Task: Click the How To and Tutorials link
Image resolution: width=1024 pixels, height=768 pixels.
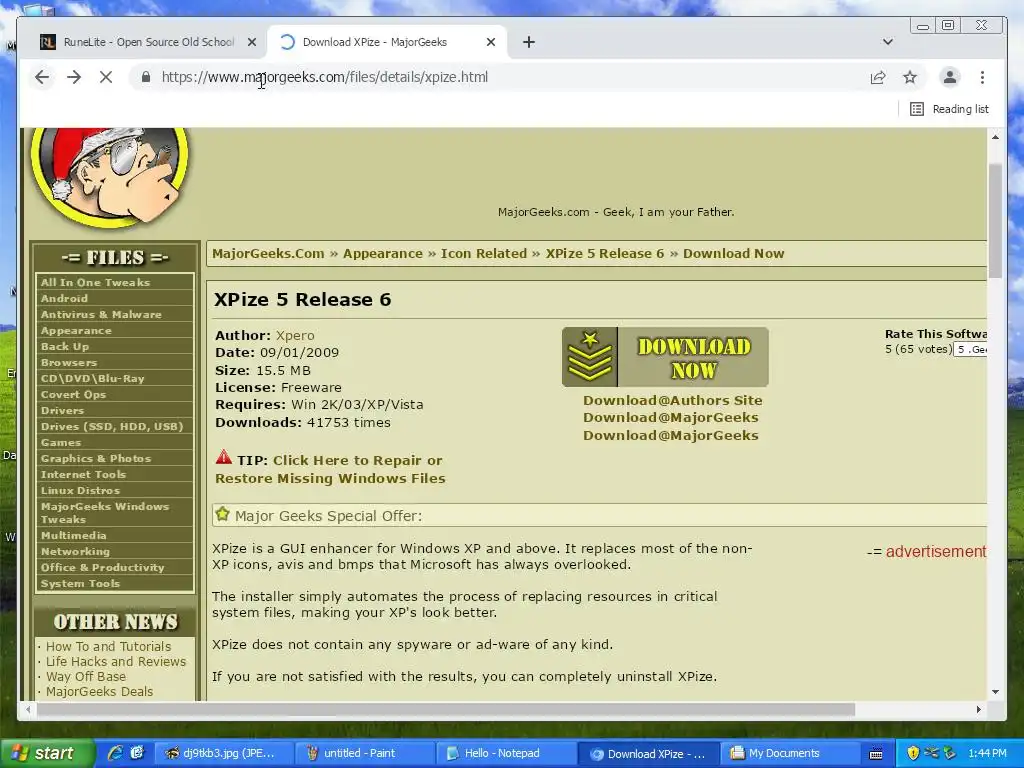Action: pyautogui.click(x=108, y=647)
